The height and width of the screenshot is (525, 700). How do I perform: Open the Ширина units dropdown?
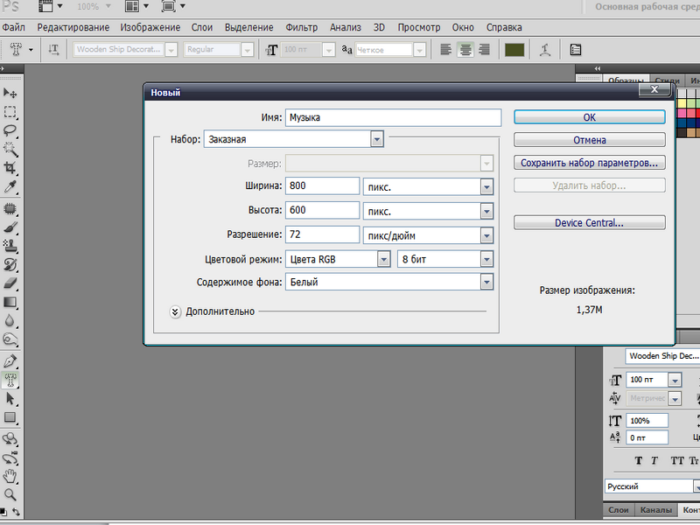[x=487, y=187]
